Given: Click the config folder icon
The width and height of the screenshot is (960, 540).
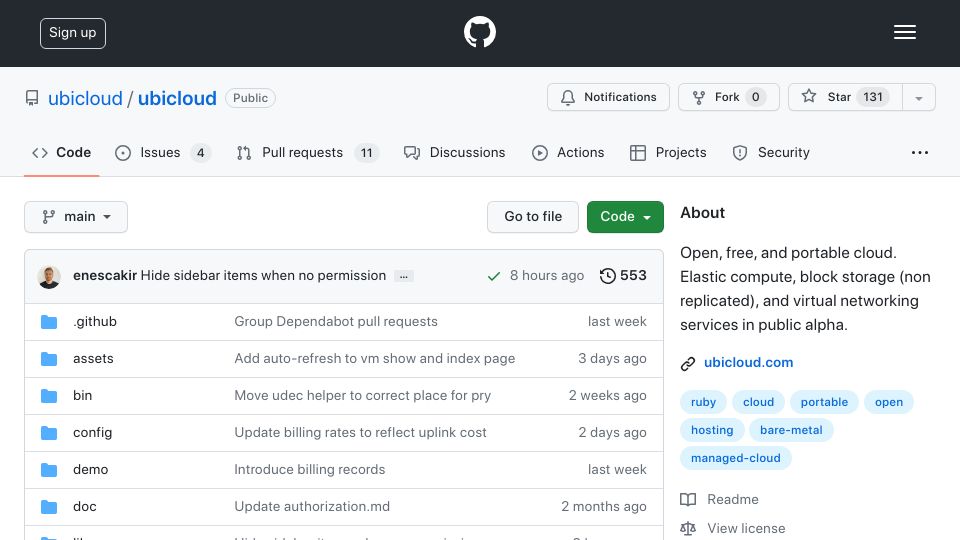Looking at the screenshot, I should click(x=49, y=433).
